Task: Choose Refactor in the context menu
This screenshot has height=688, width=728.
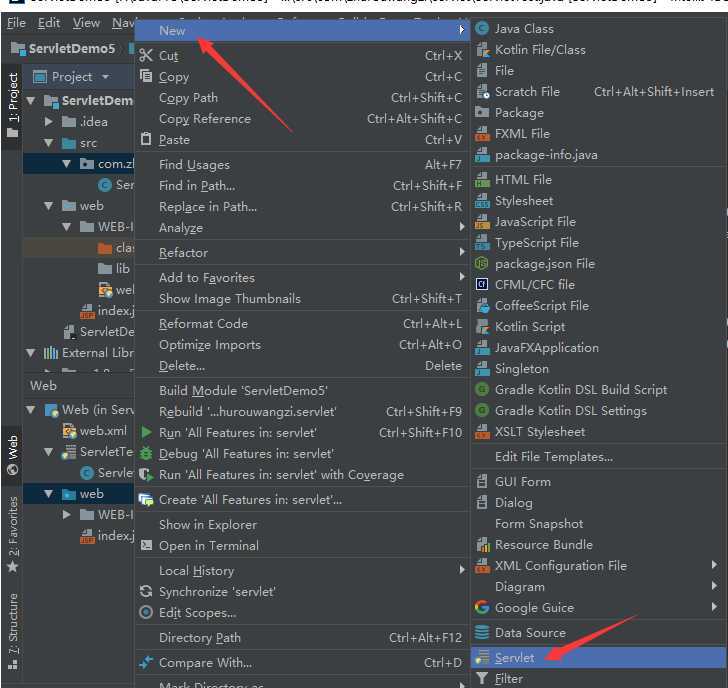Action: pyautogui.click(x=302, y=253)
